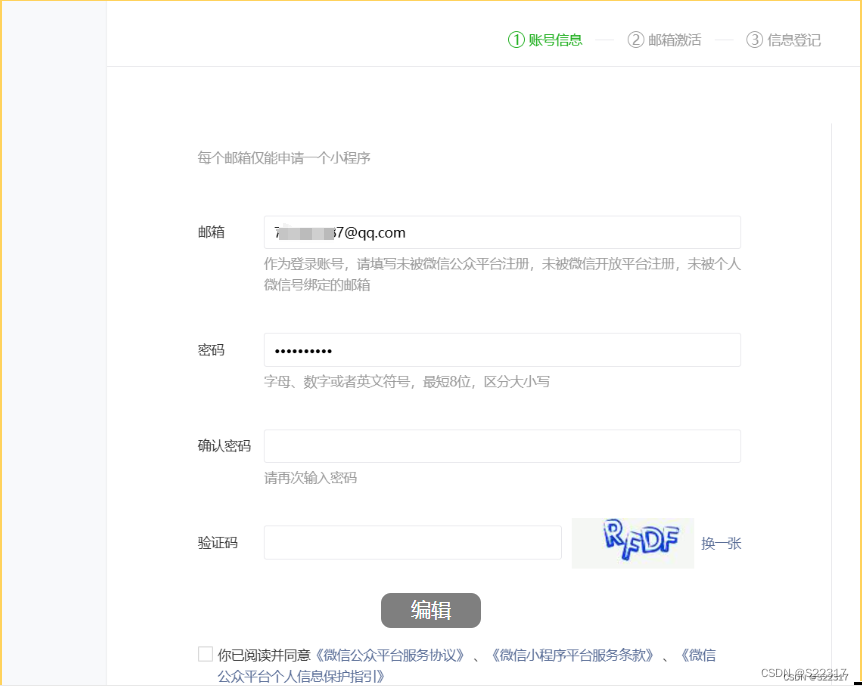Image resolution: width=862 pixels, height=687 pixels.
Task: Click the 邮箱 email input field
Action: pos(500,231)
